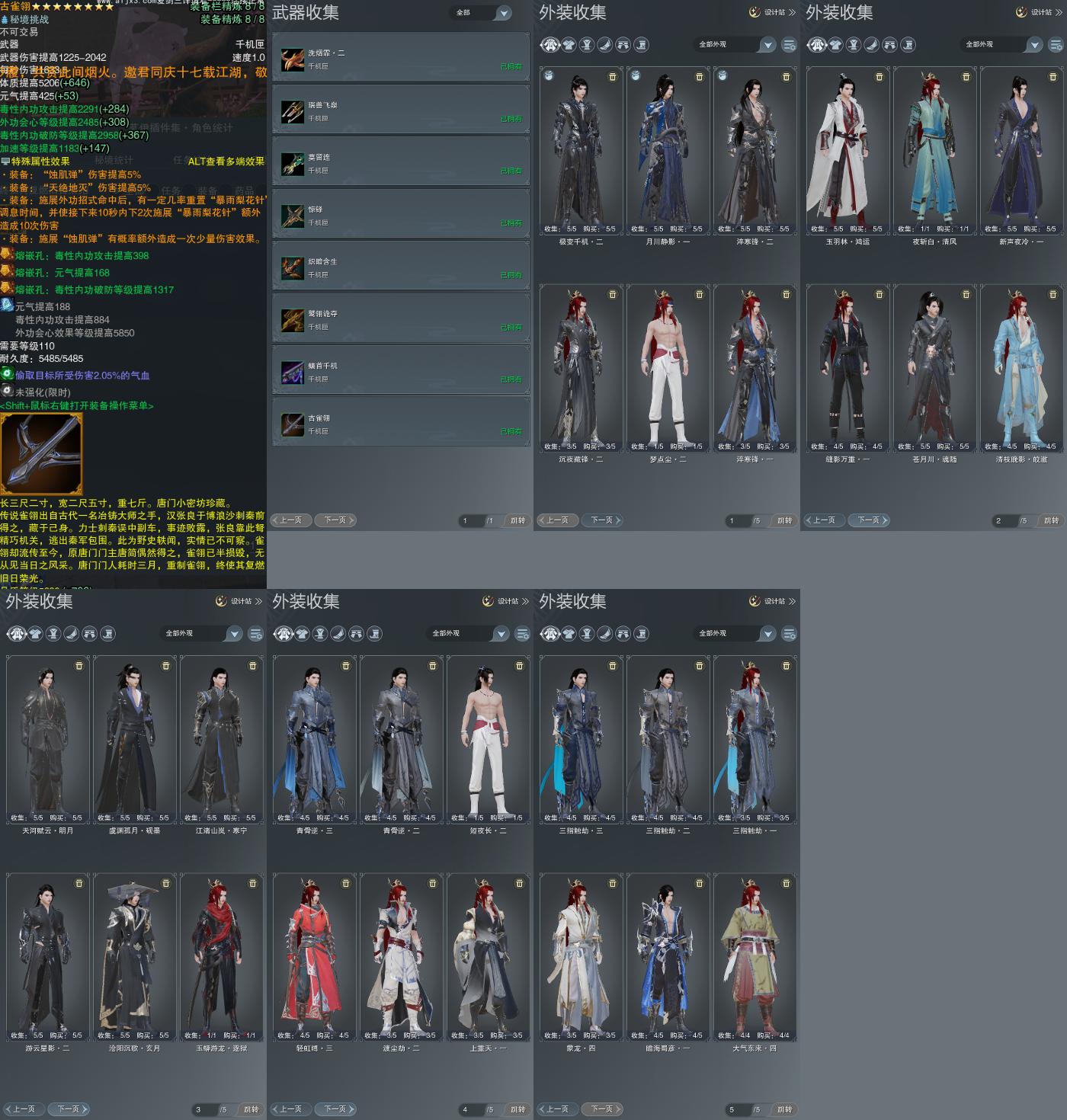Select shirt category icon in outfit page 5 panel
1067x1120 pixels.
click(569, 634)
